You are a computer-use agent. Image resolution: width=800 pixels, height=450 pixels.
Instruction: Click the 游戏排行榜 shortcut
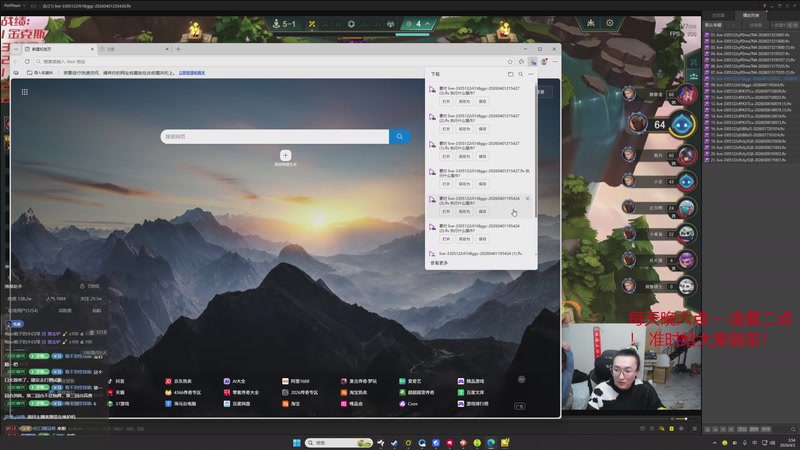pyautogui.click(x=473, y=404)
